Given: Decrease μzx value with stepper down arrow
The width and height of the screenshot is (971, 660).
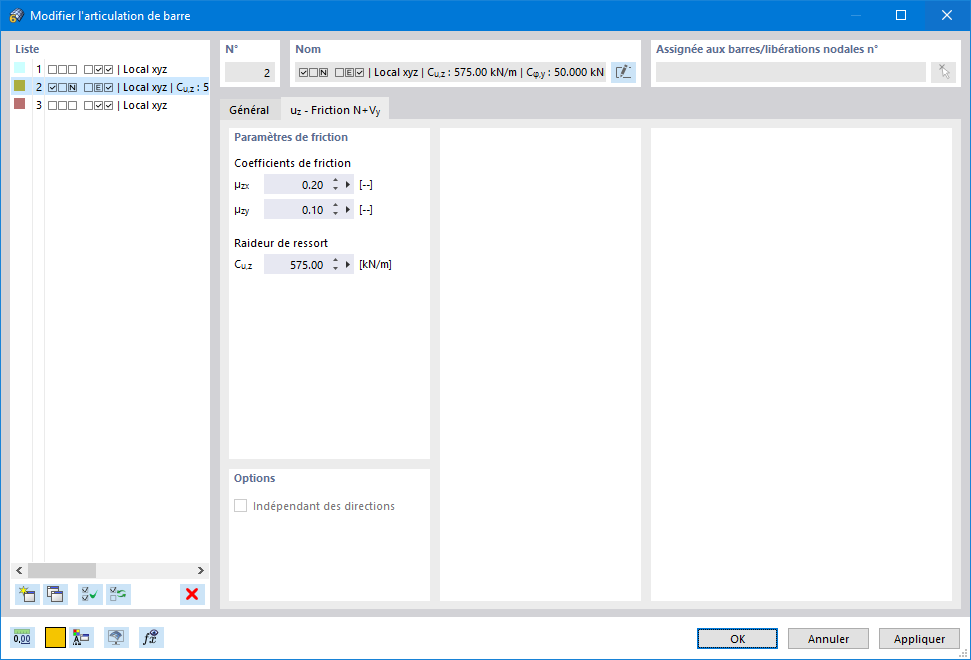Looking at the screenshot, I should pyautogui.click(x=335, y=189).
